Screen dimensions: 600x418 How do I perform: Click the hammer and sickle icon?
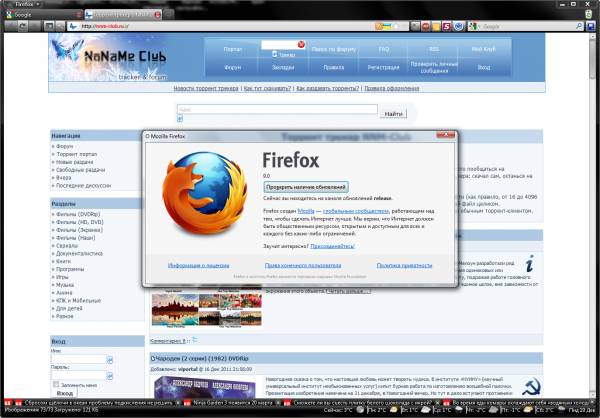pos(531,387)
